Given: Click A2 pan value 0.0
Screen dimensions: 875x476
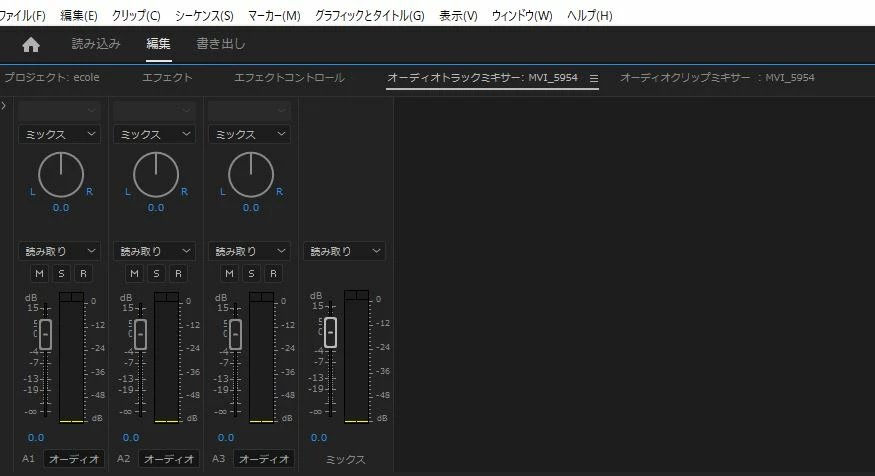Looking at the screenshot, I should 156,208.
